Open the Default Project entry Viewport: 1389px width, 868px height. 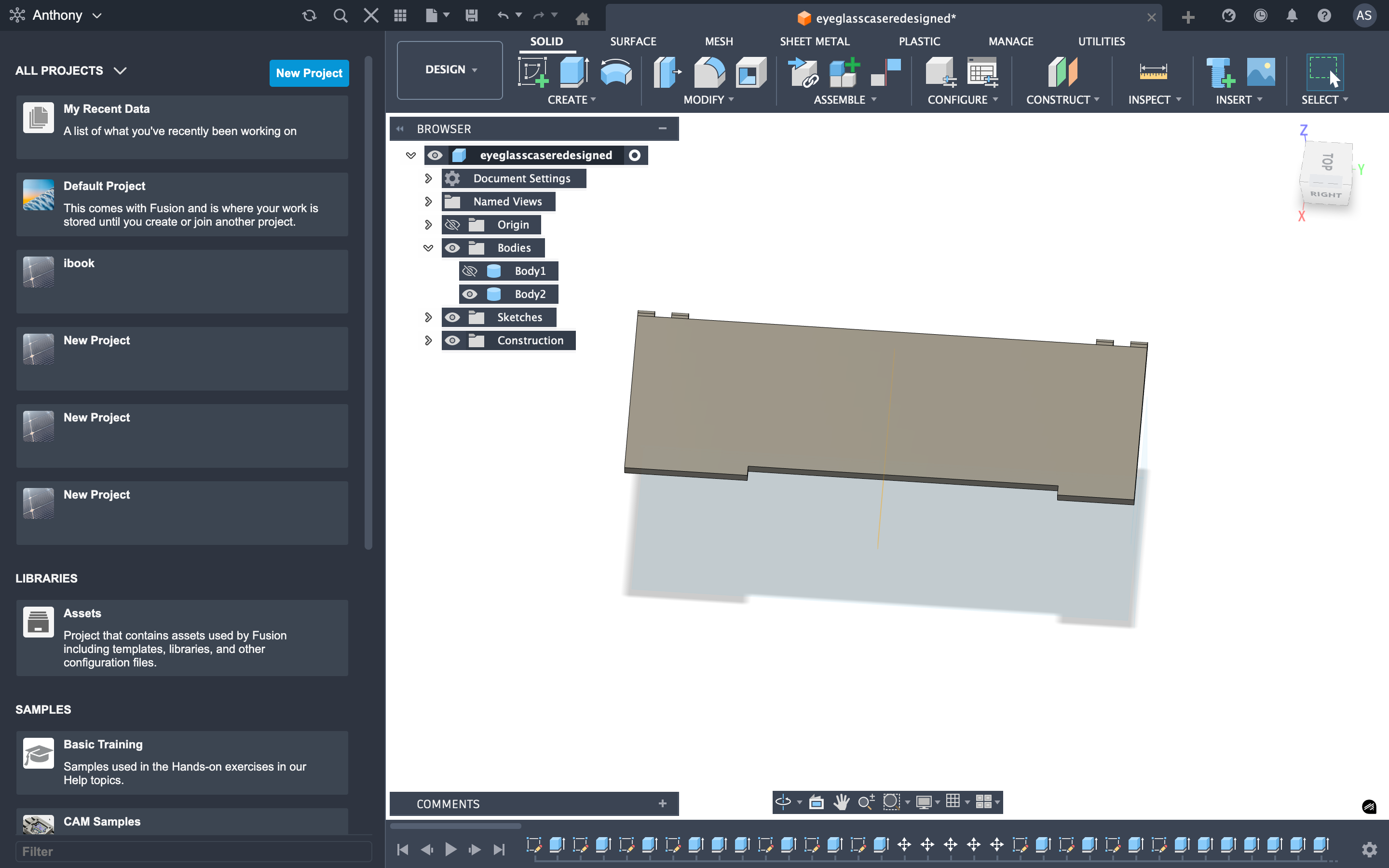[x=182, y=204]
